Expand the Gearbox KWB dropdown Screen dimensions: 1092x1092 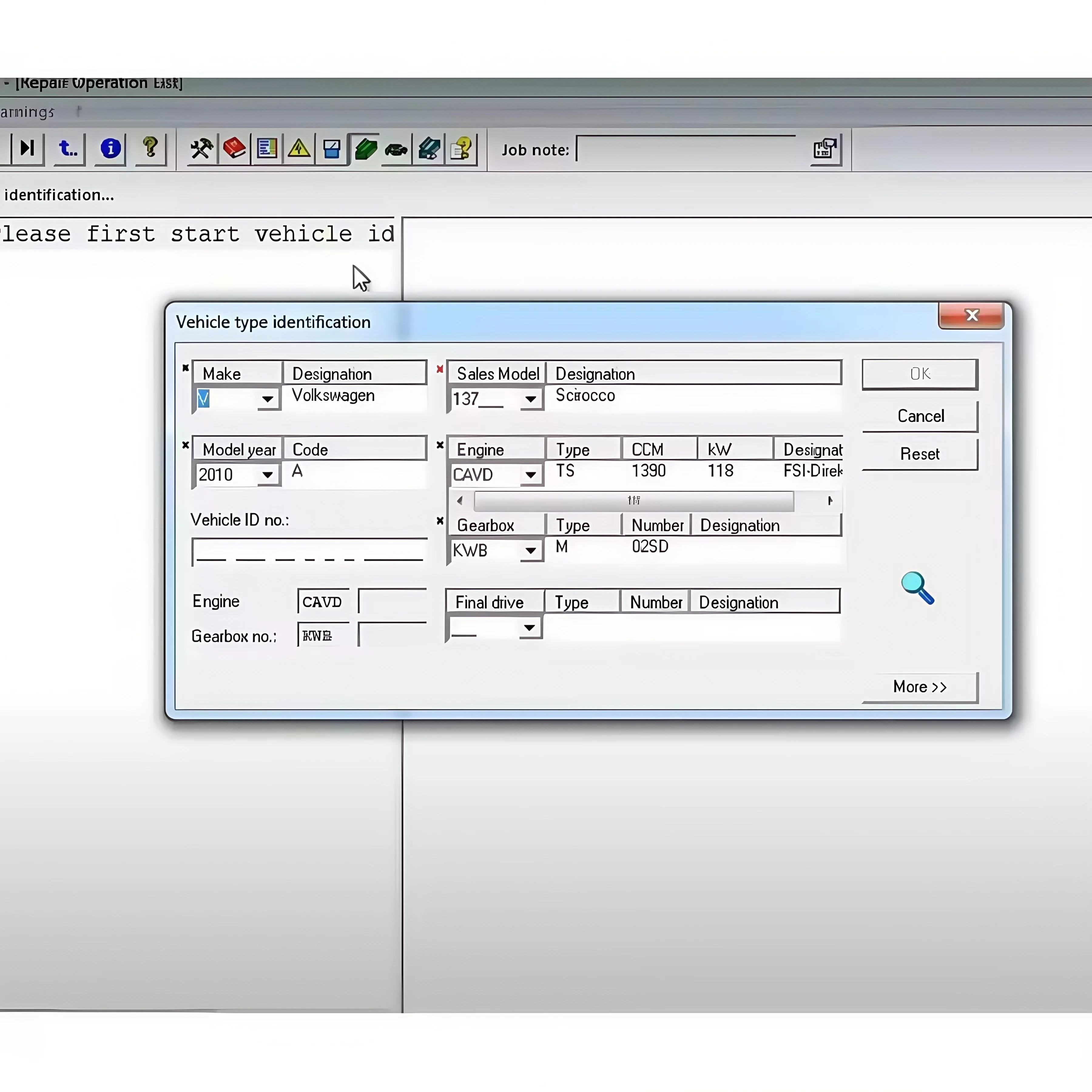530,551
